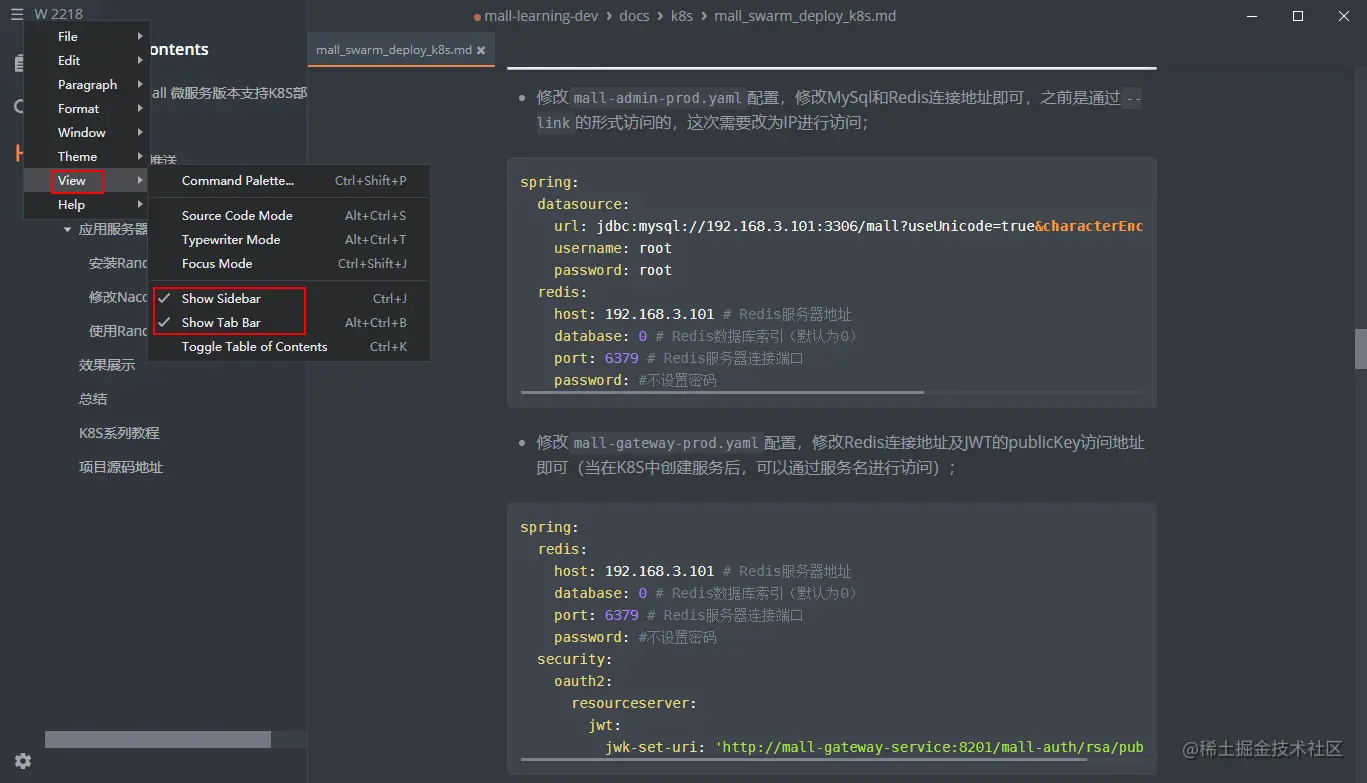Click the document's vertical scrollbar thumb

(1360, 349)
